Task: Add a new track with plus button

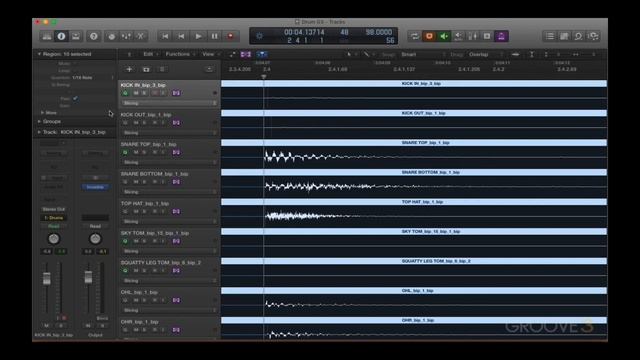Action: click(129, 69)
